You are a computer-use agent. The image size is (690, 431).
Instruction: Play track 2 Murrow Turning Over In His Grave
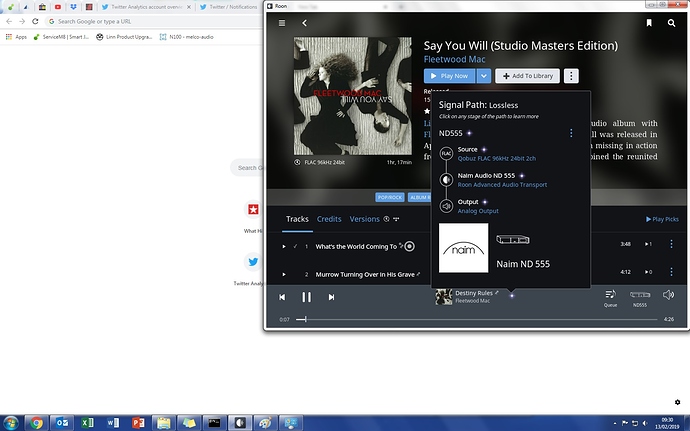(x=284, y=274)
